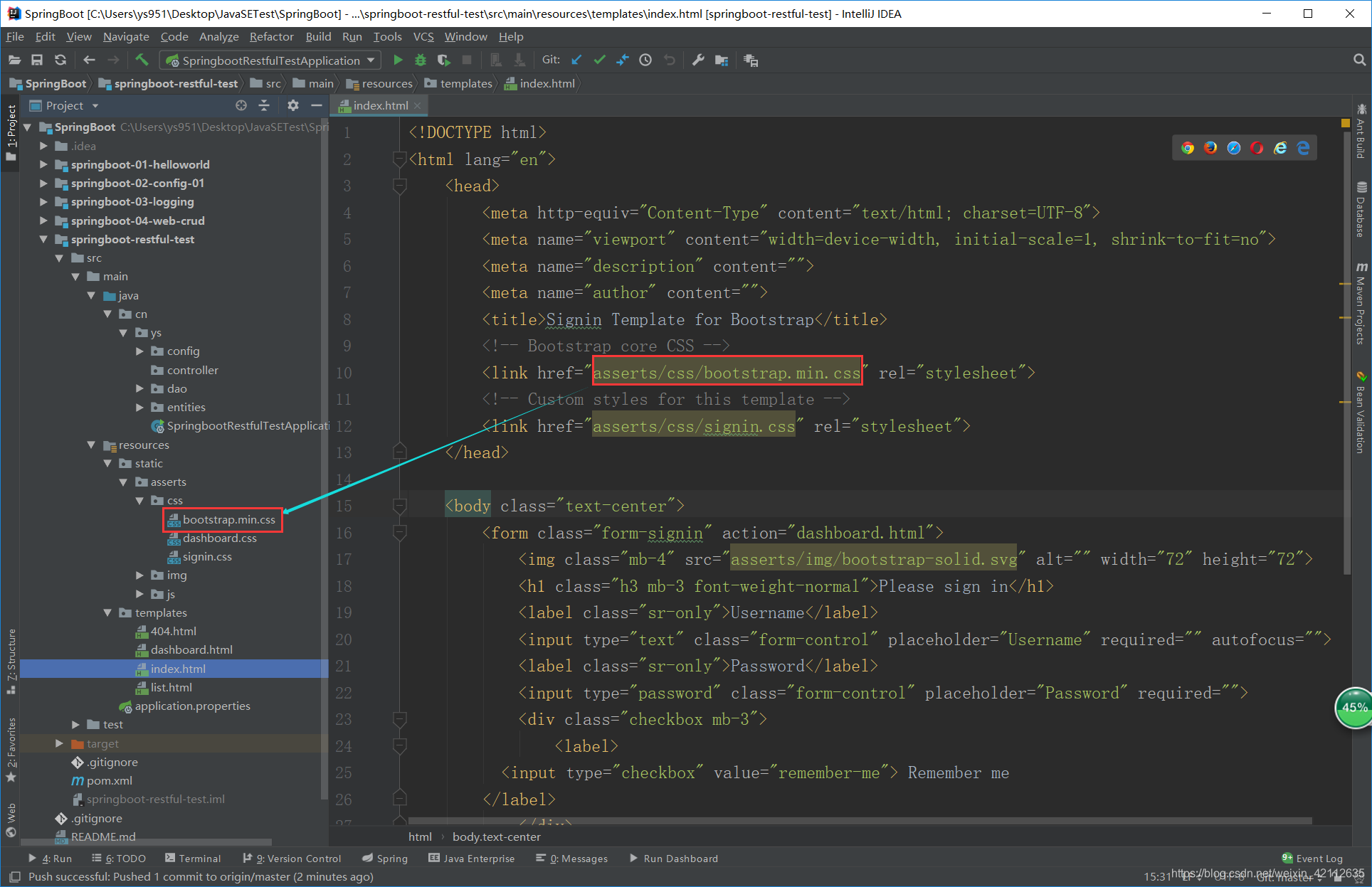1372x887 pixels.
Task: Open the Run Dashboard tool window
Action: 674,859
